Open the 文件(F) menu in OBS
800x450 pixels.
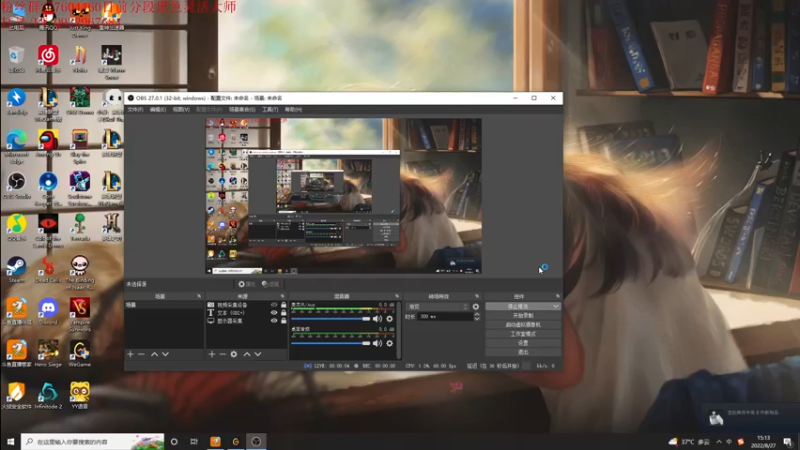point(135,110)
